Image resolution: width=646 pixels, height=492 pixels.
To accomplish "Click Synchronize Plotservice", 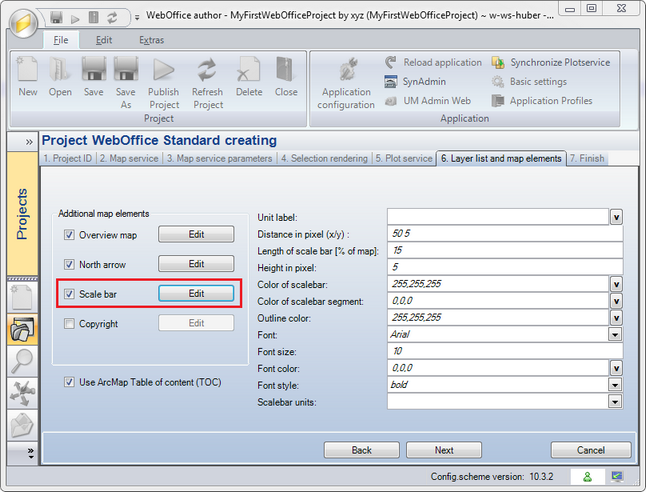I will pos(551,62).
